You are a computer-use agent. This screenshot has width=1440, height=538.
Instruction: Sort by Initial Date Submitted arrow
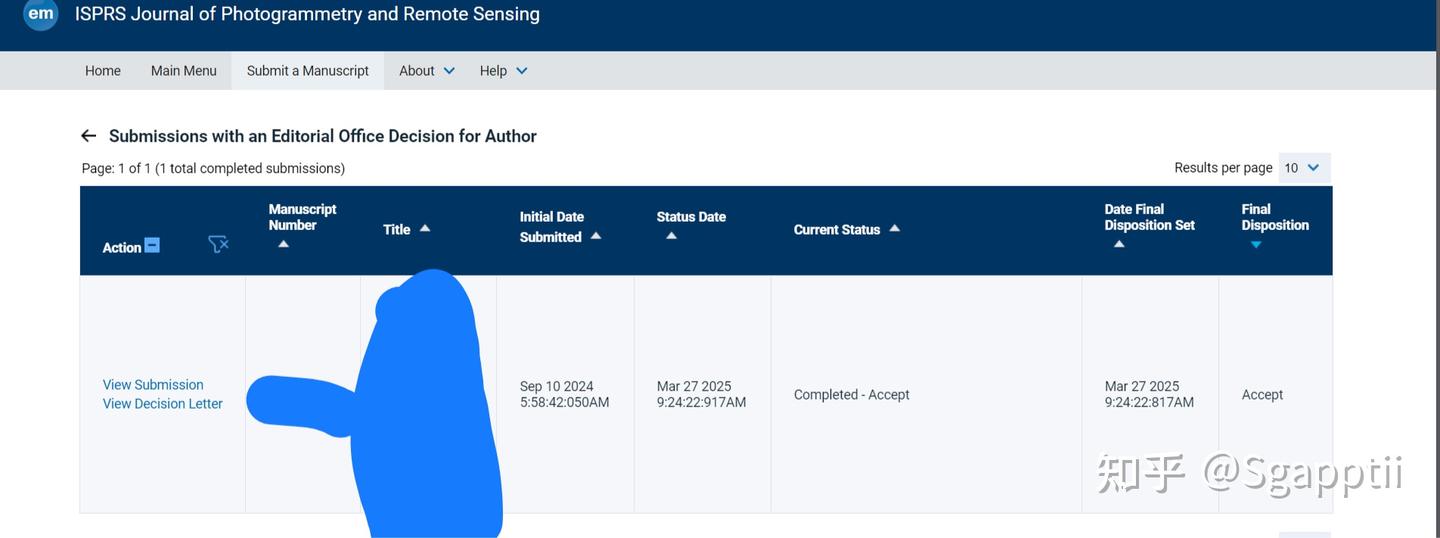[x=596, y=236]
